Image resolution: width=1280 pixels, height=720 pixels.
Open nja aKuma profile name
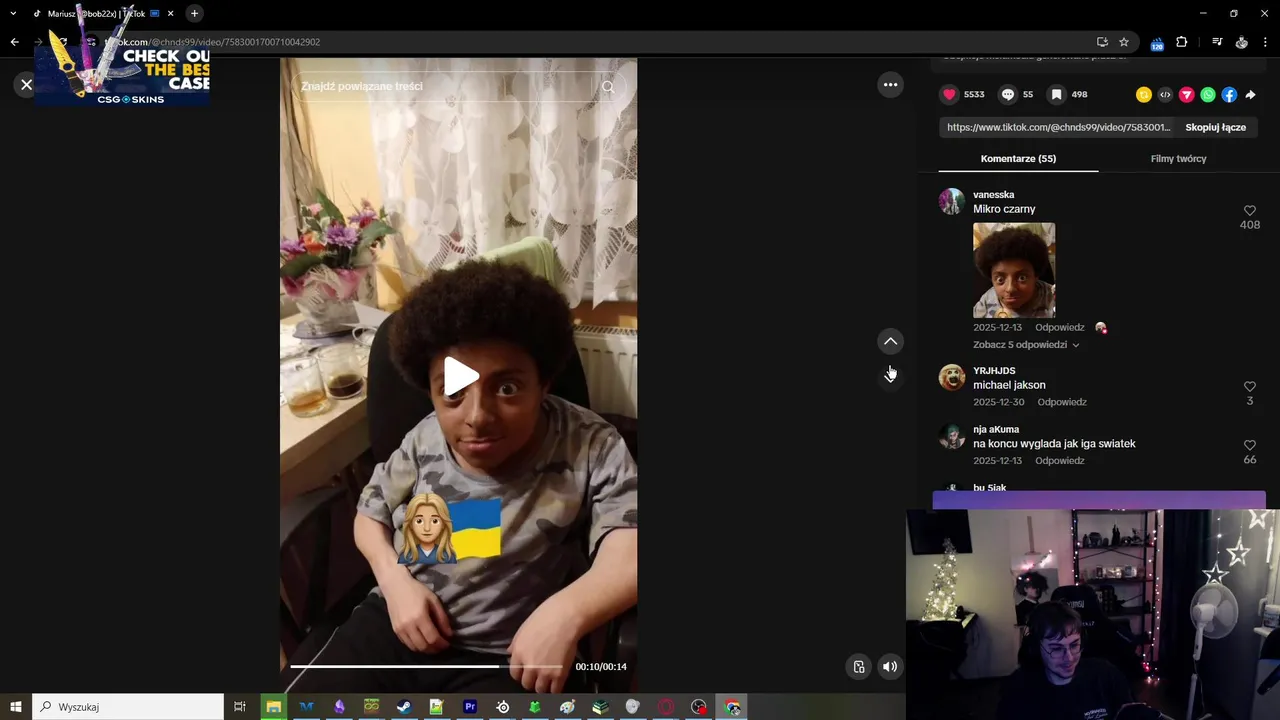(x=995, y=430)
